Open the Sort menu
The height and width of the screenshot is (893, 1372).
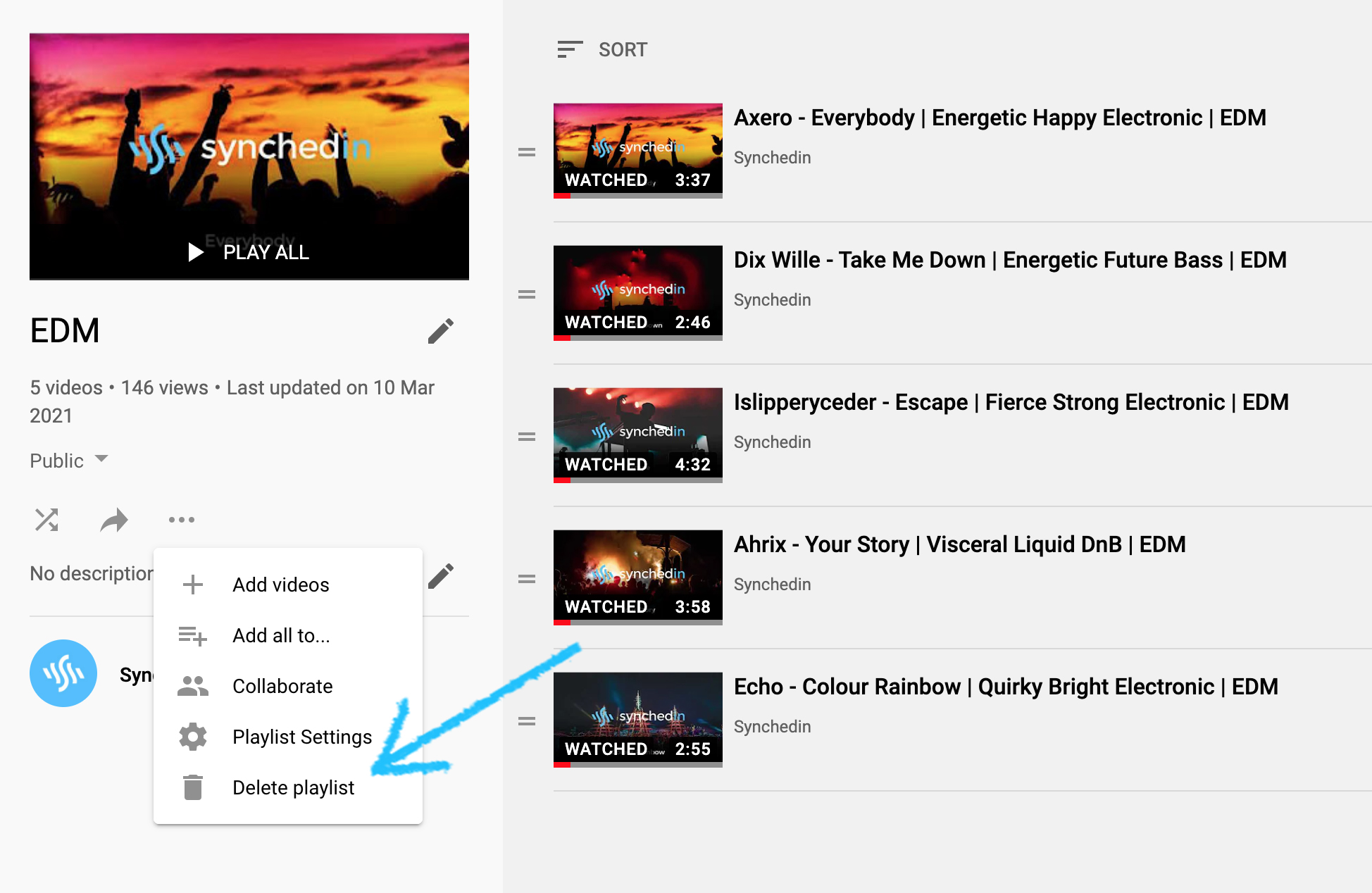[x=601, y=49]
